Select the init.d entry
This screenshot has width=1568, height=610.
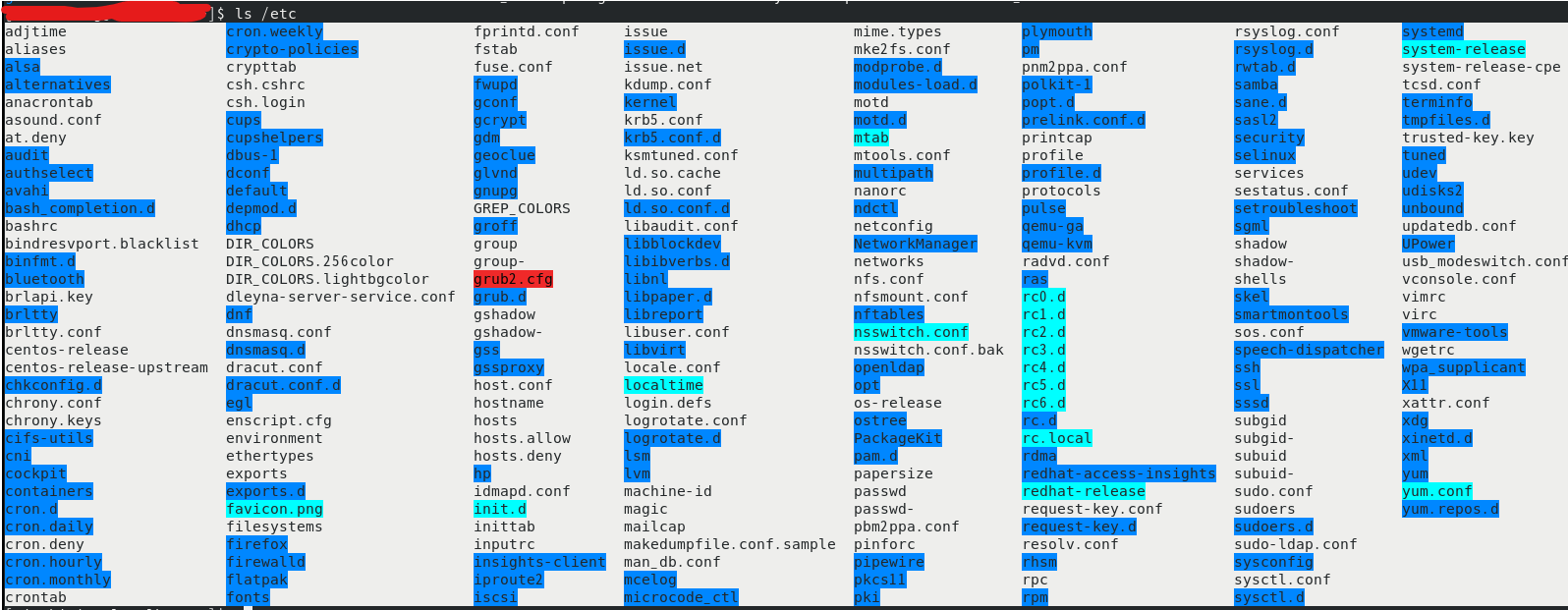tap(500, 509)
